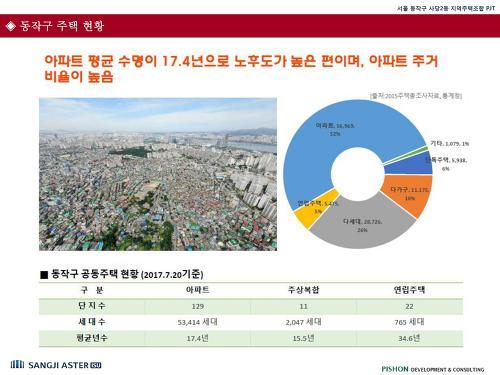The height and width of the screenshot is (375, 500).
Task: Click the table cell '22'
Action: click(x=409, y=306)
